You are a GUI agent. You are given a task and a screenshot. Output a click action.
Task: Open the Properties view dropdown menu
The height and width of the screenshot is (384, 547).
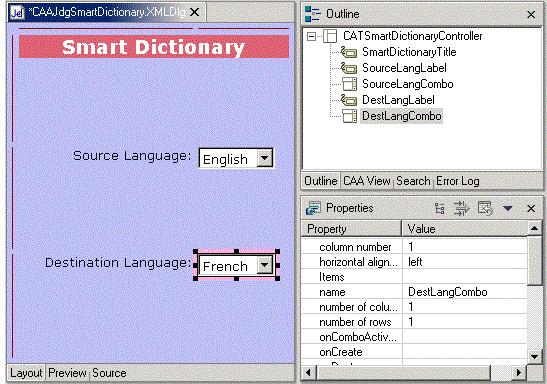pos(508,209)
